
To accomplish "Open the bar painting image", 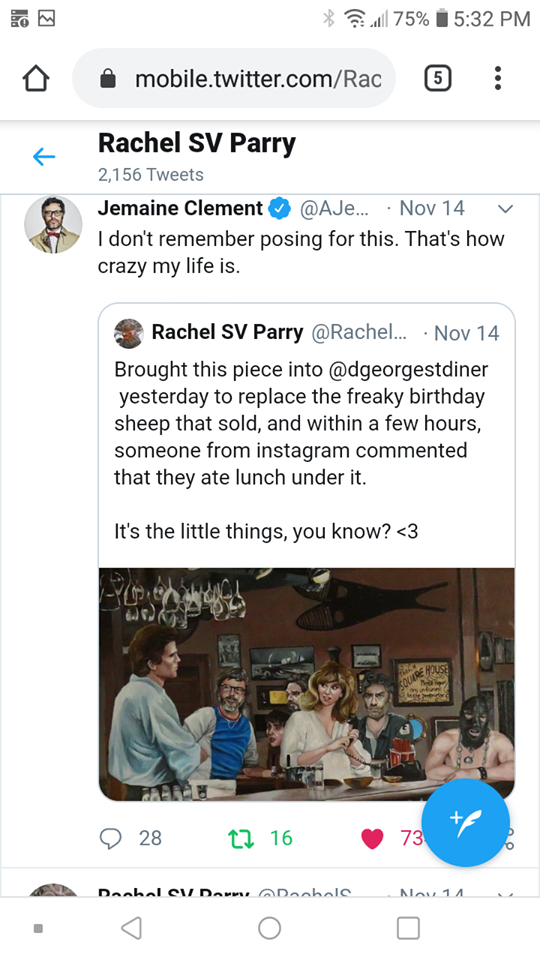I will point(307,684).
